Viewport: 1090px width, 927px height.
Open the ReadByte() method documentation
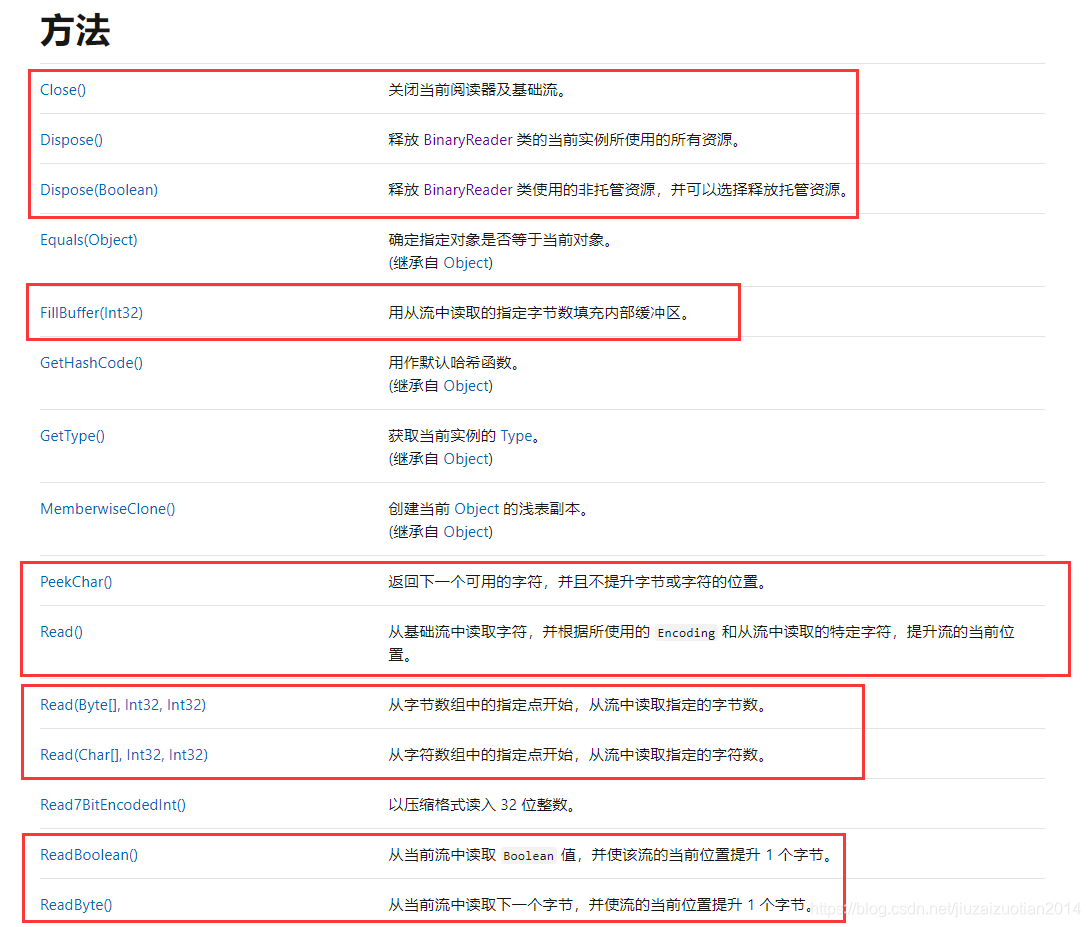[76, 905]
